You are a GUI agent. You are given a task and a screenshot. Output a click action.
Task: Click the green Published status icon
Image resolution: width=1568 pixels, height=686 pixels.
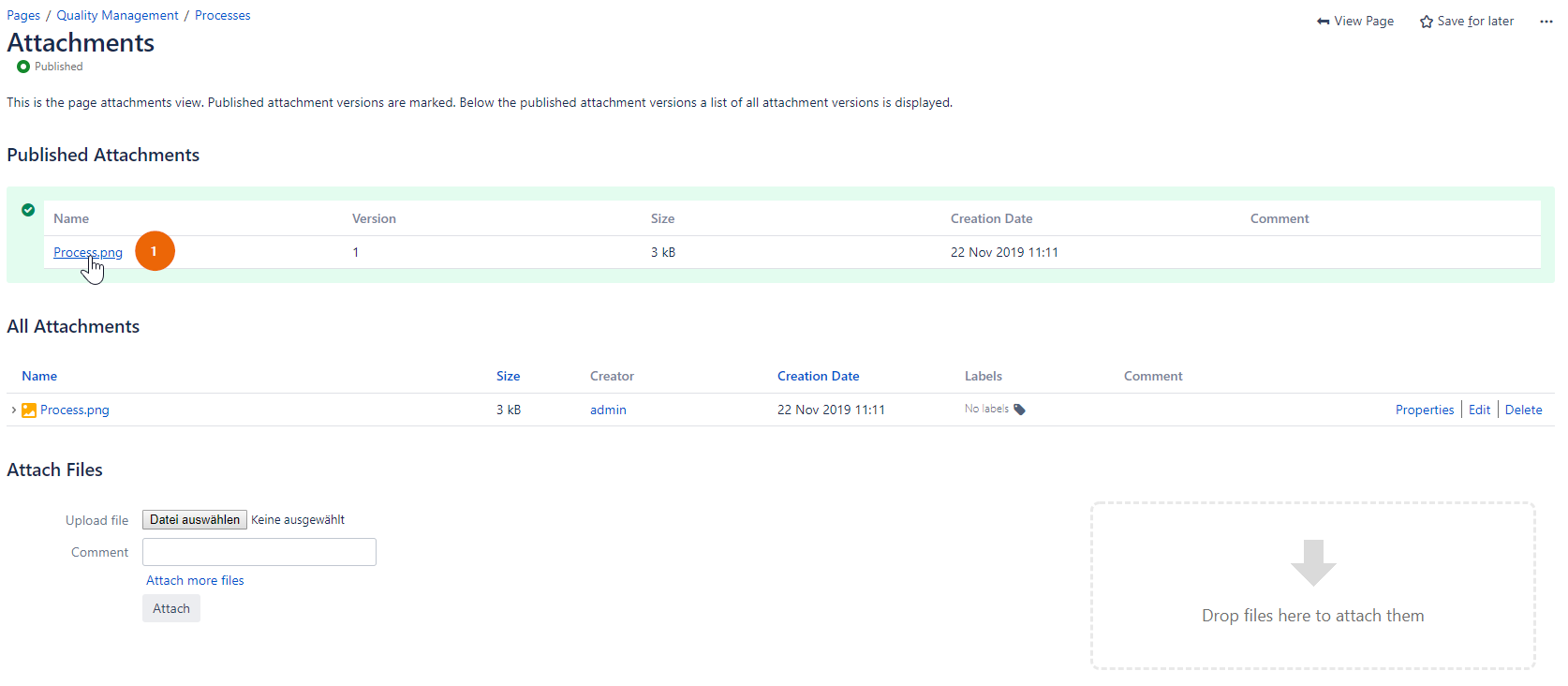click(23, 67)
